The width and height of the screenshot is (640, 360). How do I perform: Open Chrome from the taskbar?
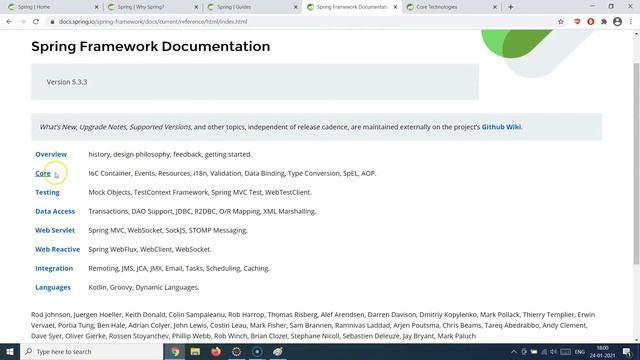point(175,351)
